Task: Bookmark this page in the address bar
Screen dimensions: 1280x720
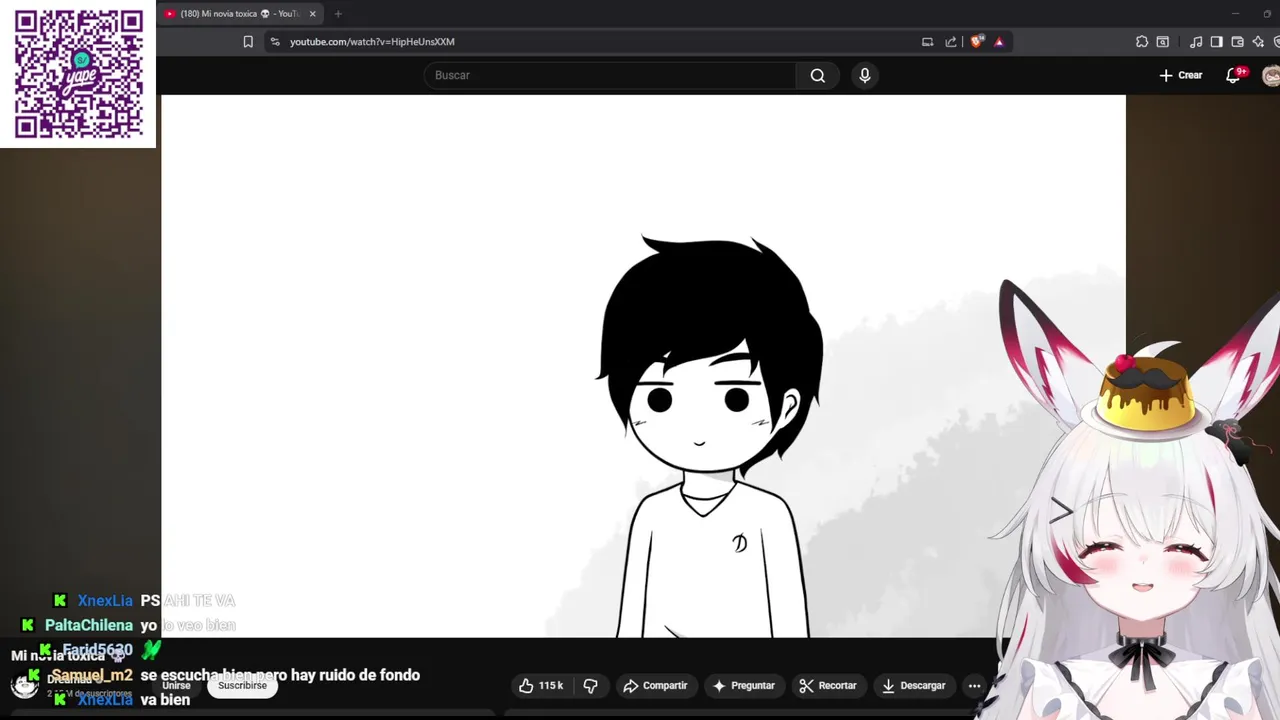Action: [x=248, y=42]
